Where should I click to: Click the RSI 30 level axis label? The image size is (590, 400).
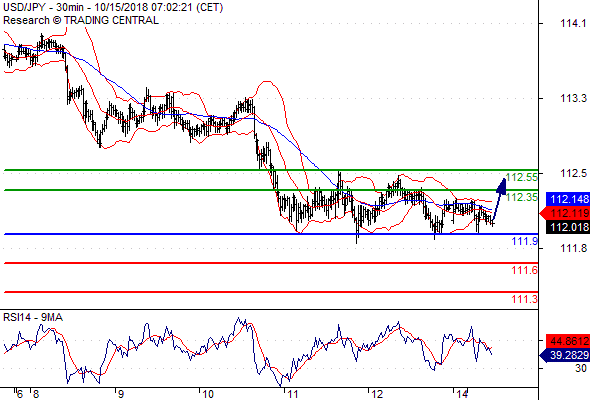pos(581,368)
